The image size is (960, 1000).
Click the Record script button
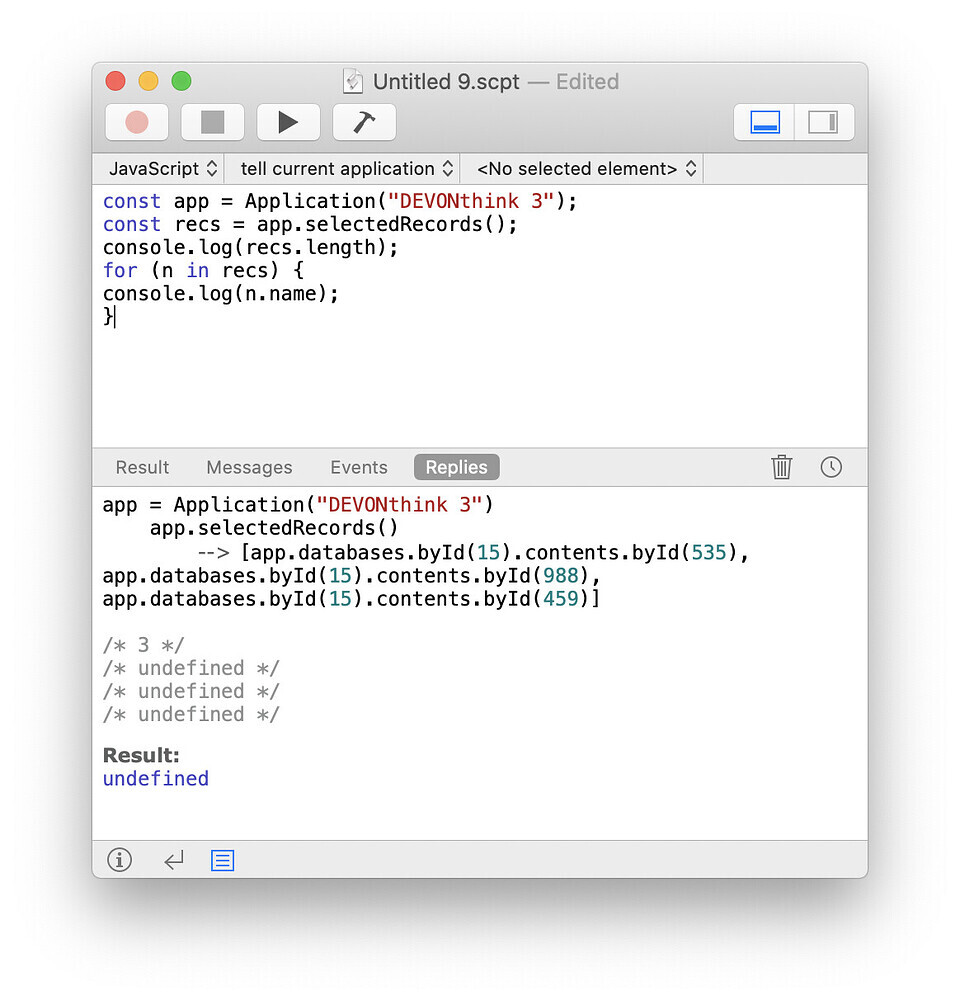click(x=137, y=122)
